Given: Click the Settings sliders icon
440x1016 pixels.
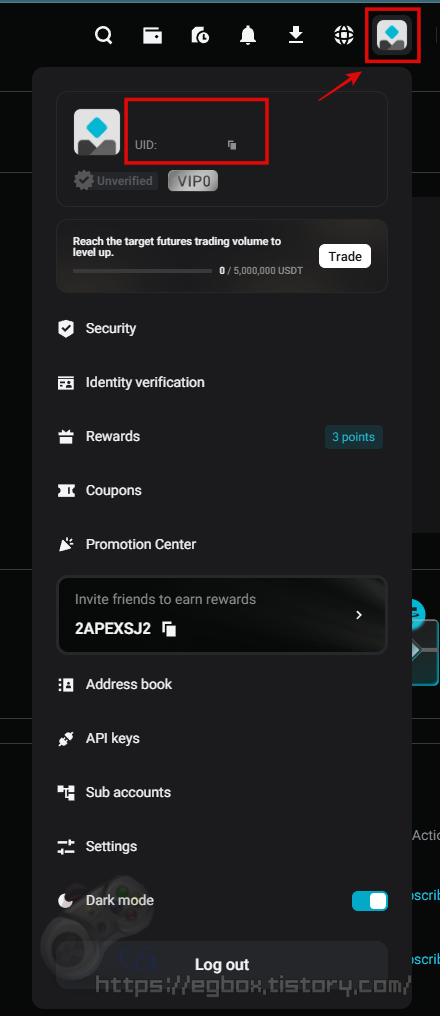Looking at the screenshot, I should (66, 846).
